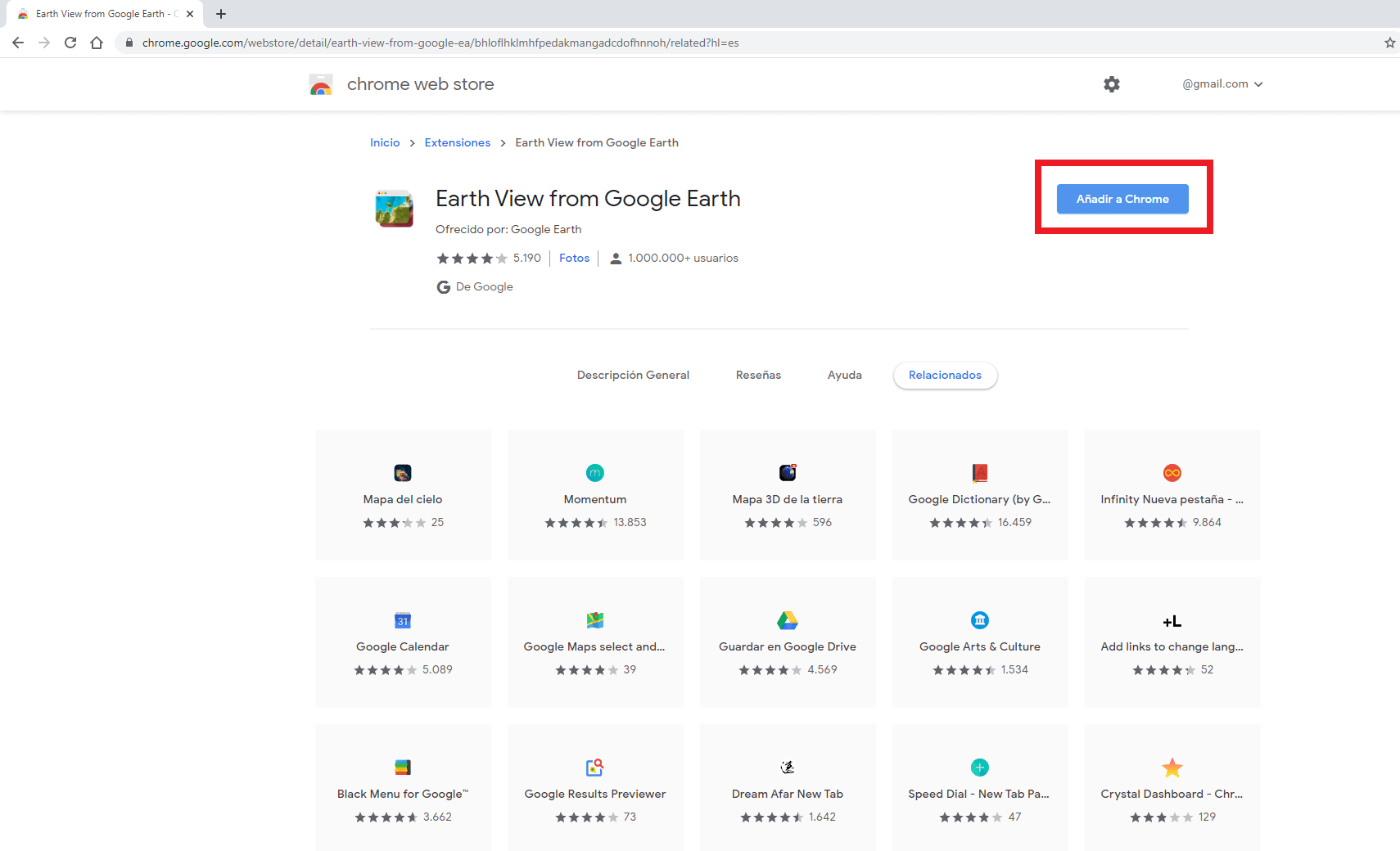
Task: Click the chrome web store logo
Action: tap(321, 84)
